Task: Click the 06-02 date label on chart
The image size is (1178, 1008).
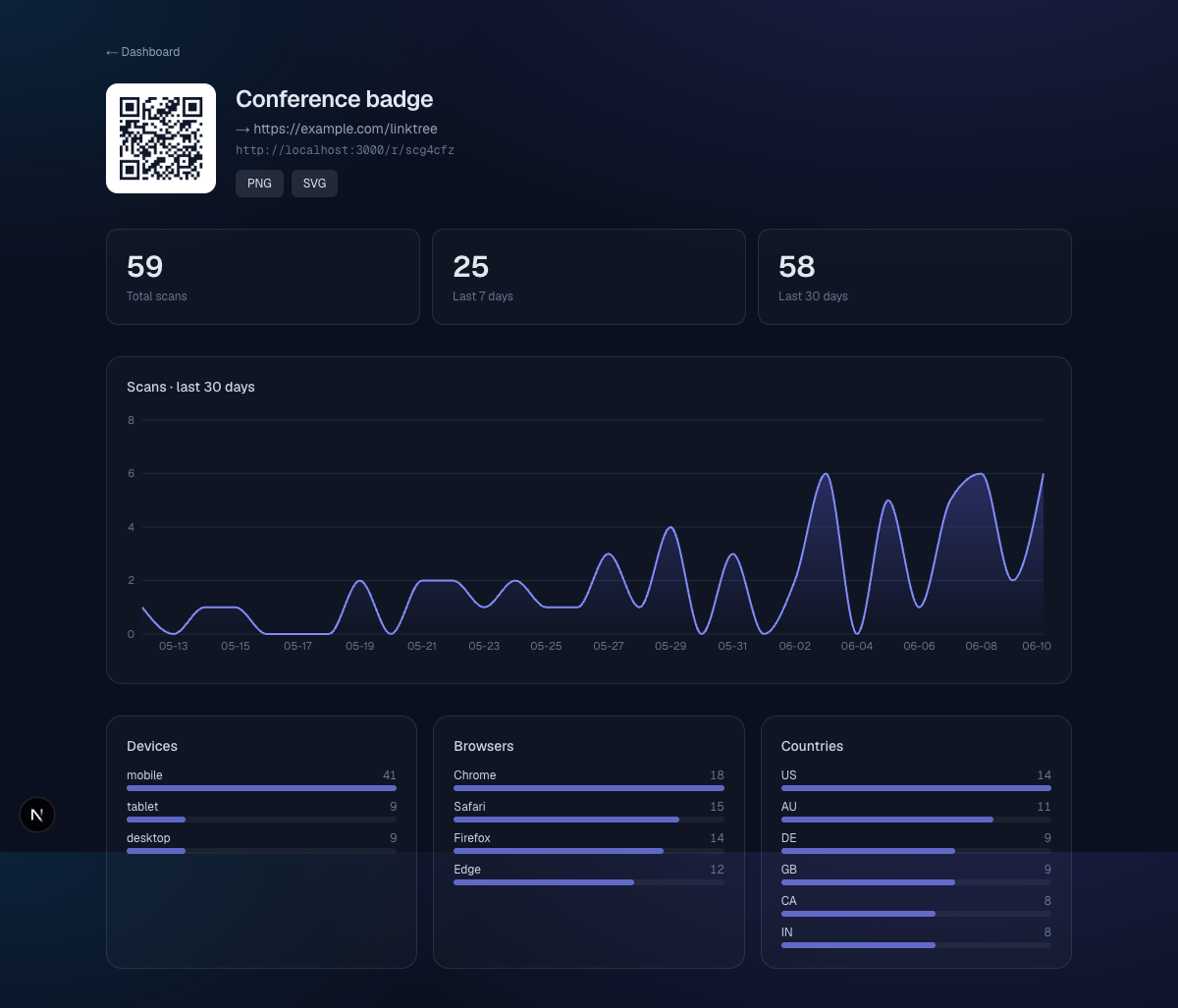Action: [x=795, y=646]
